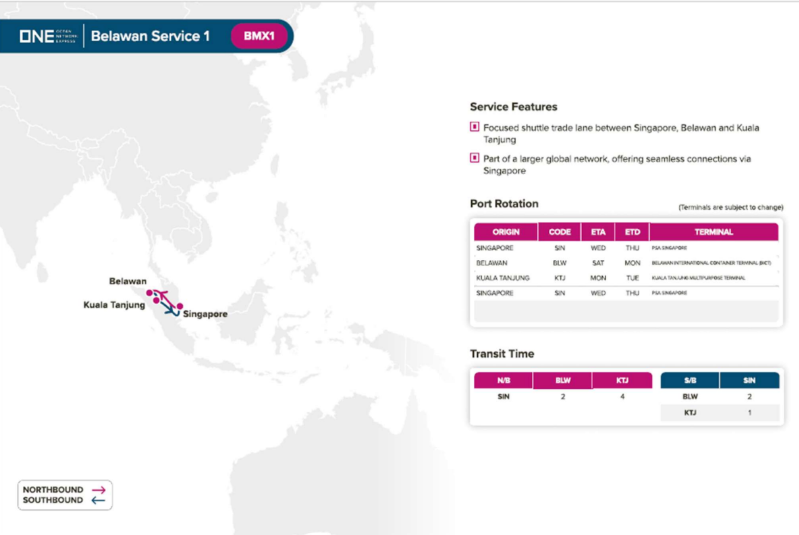Click the bullet icon beside 'Focused shuttle trade lane'
The width and height of the screenshot is (799, 535).
(x=474, y=127)
